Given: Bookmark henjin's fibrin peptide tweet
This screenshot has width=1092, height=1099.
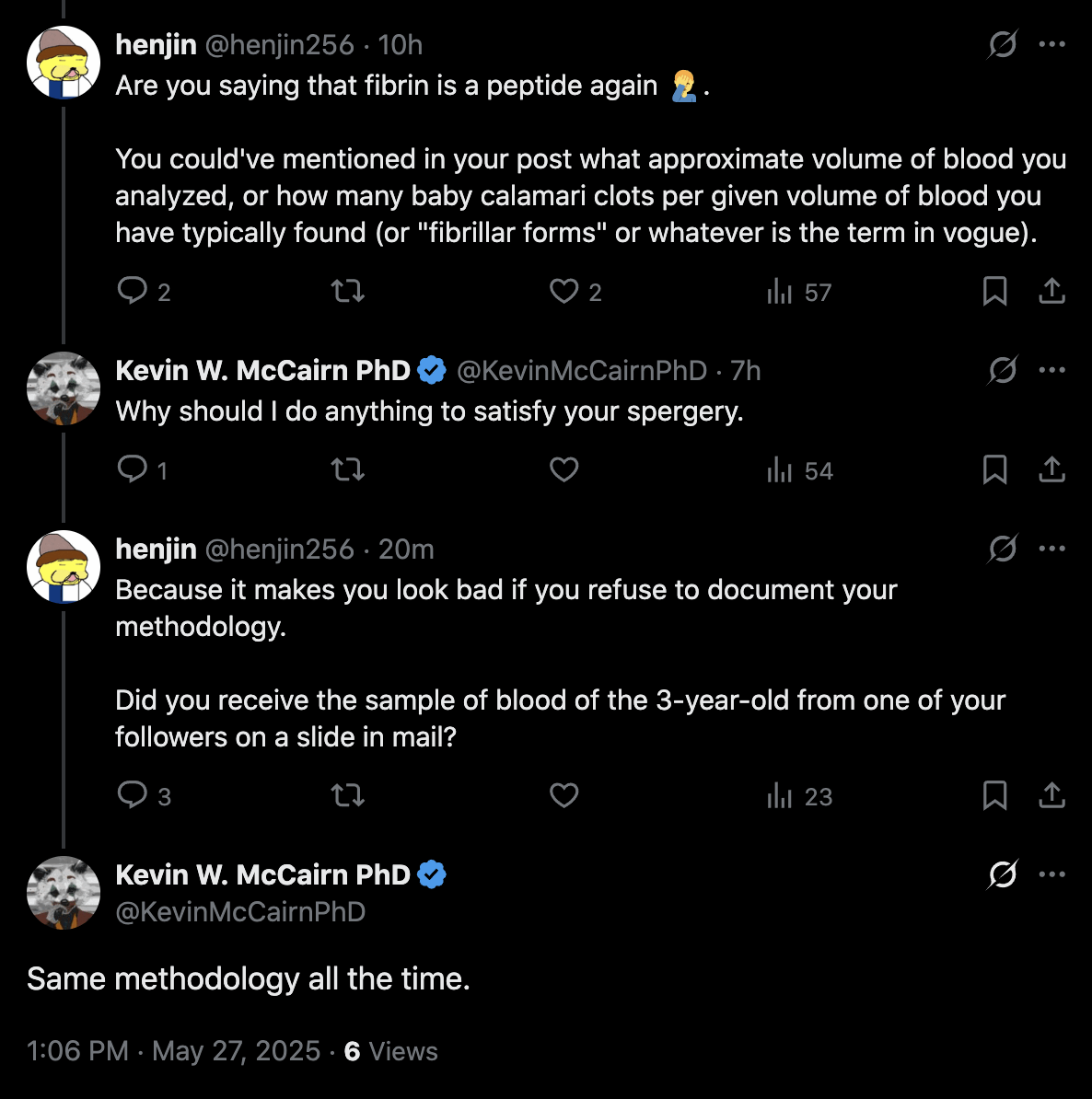Looking at the screenshot, I should [994, 291].
